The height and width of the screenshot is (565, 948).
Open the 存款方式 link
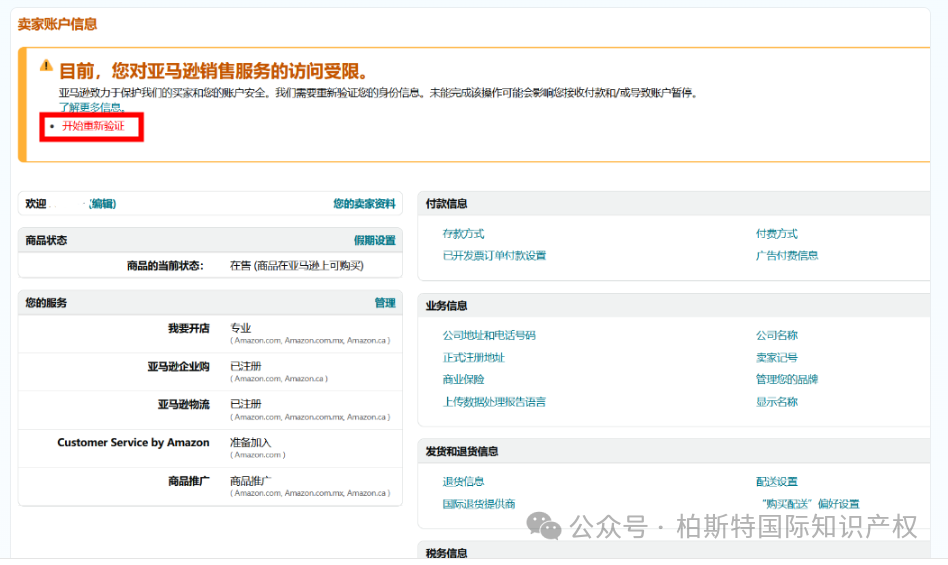[463, 234]
